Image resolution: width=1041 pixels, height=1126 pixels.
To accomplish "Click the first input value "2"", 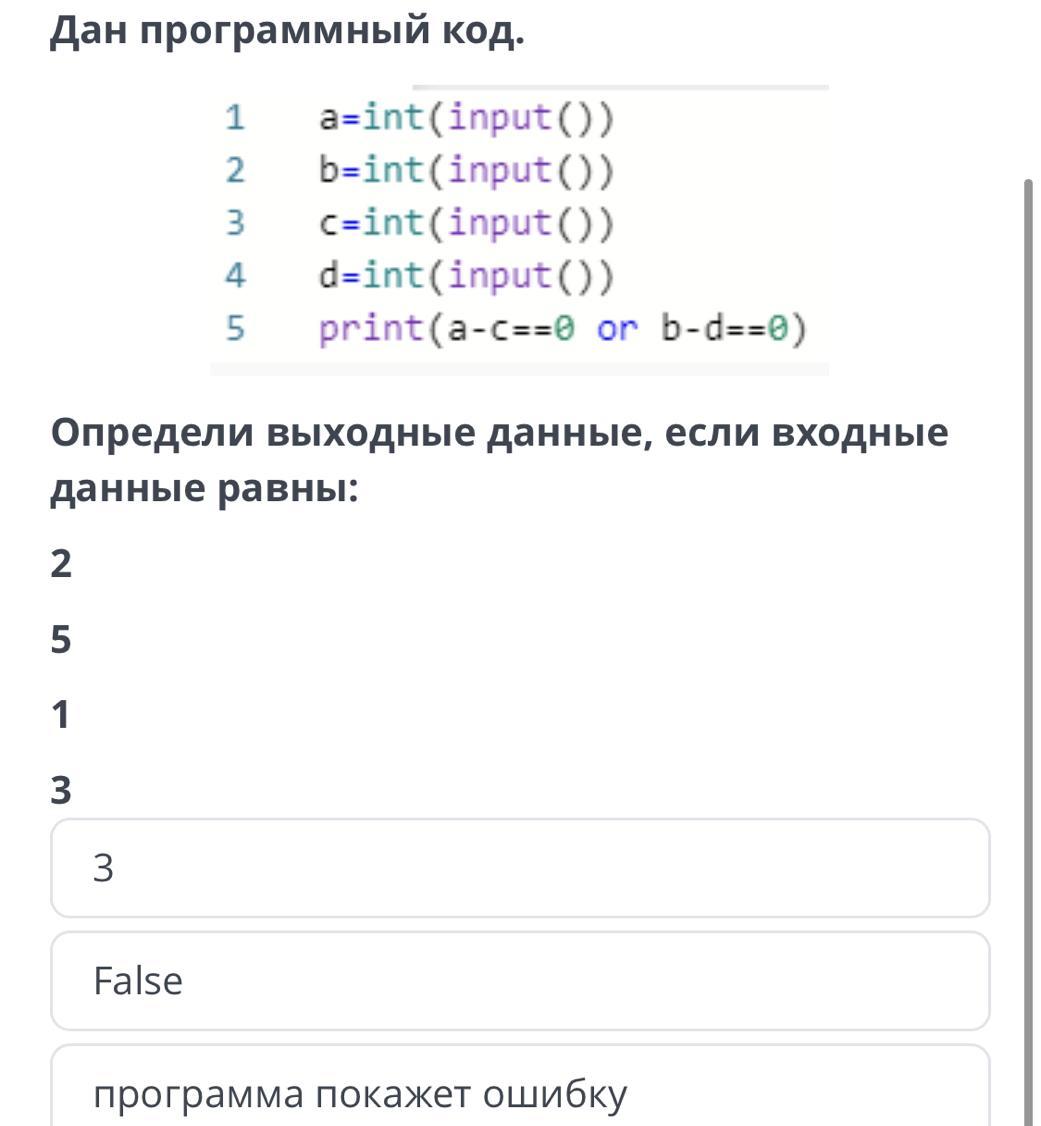I will [x=61, y=564].
